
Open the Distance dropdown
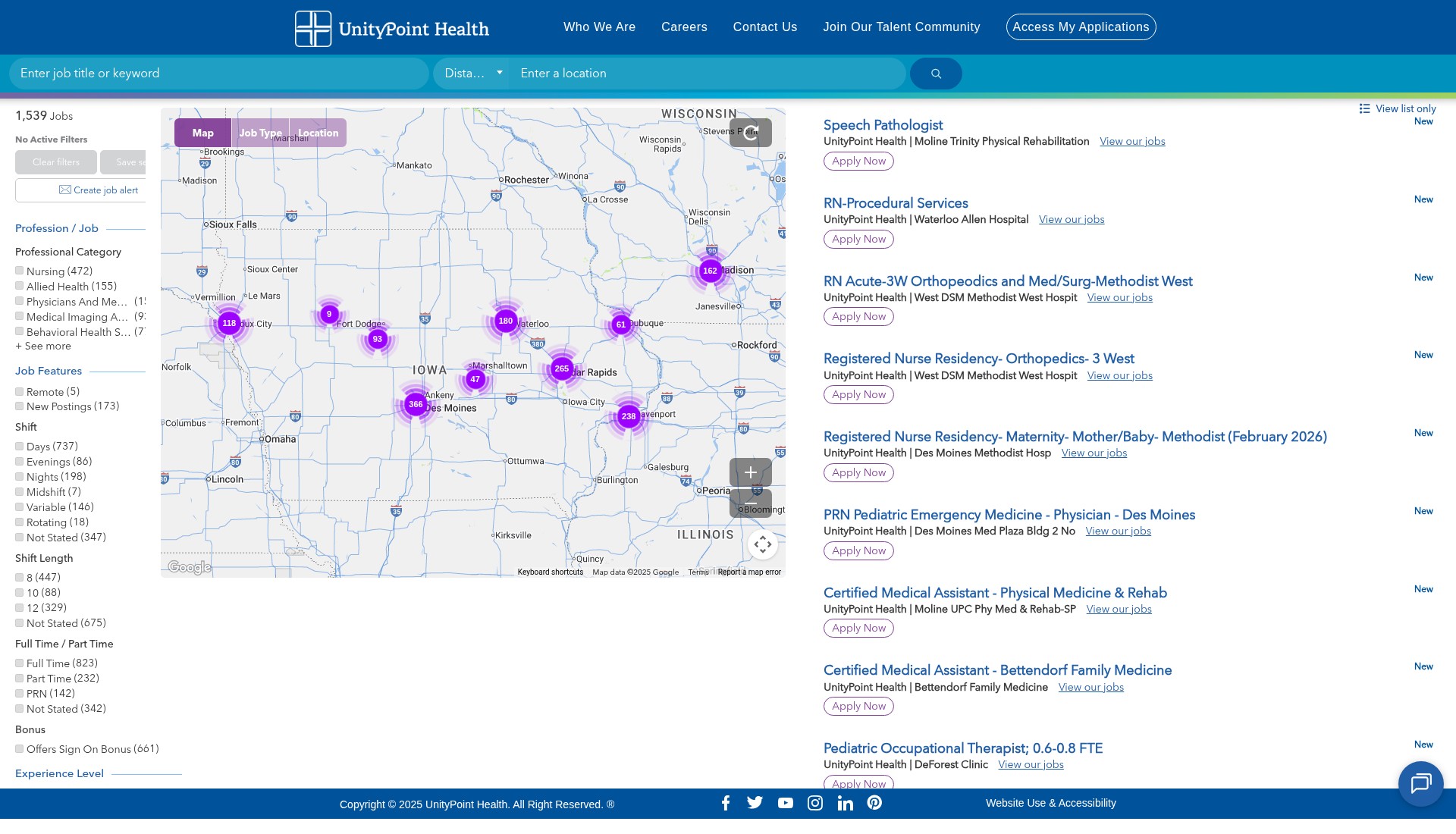473,74
